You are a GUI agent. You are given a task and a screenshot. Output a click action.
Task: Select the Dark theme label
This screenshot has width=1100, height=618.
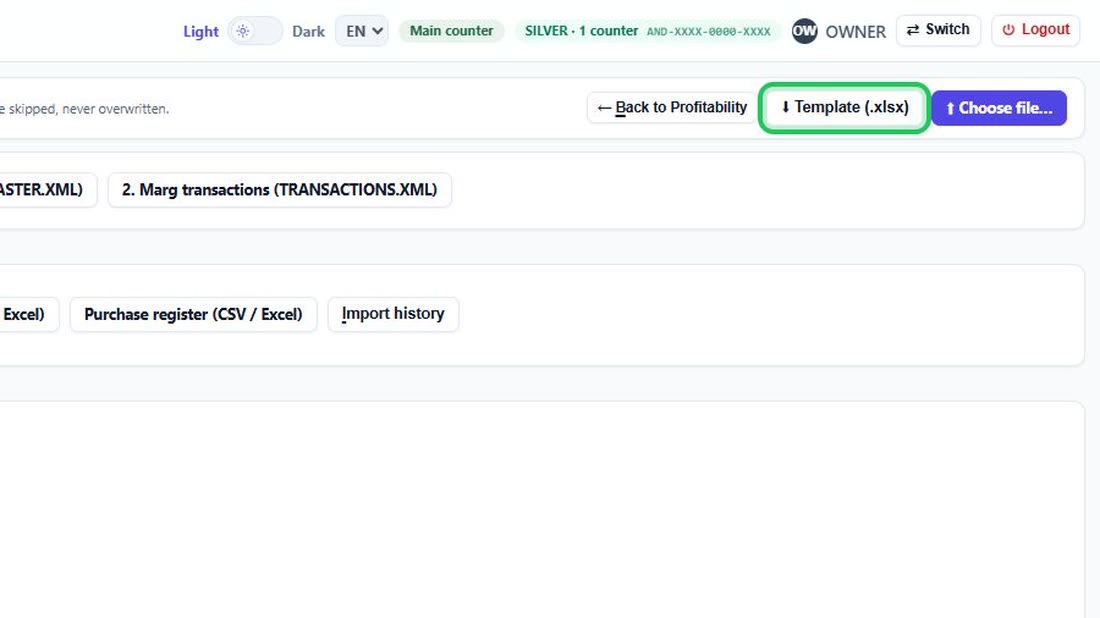[x=308, y=32]
